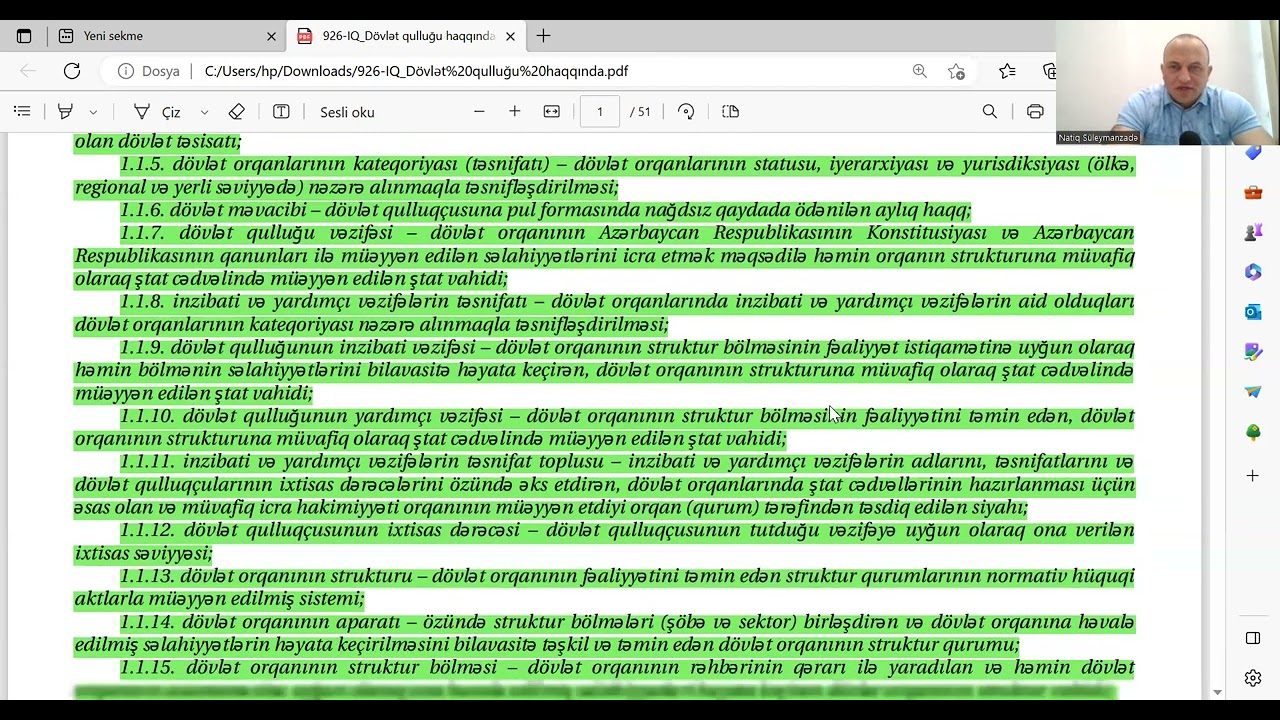
Task: Reload the page with refresh icon
Action: click(x=72, y=71)
